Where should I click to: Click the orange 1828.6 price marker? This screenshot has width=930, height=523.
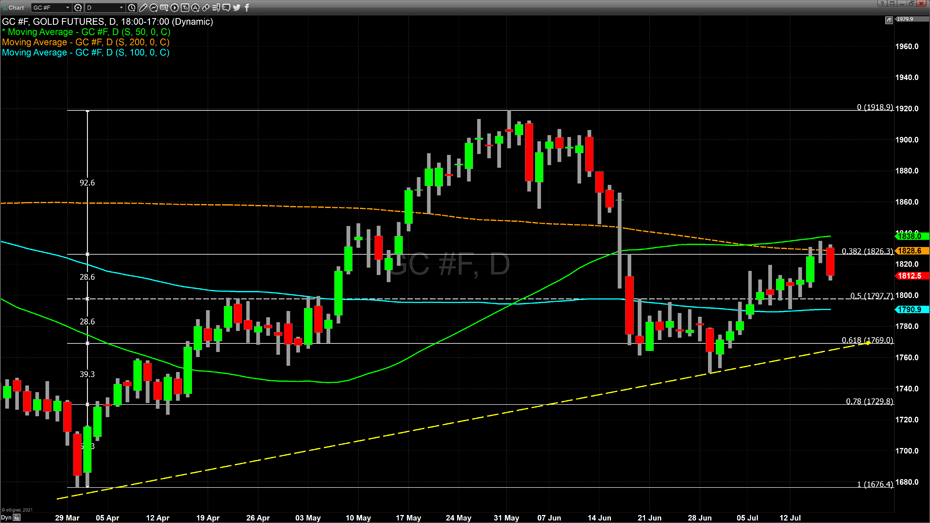pos(910,251)
